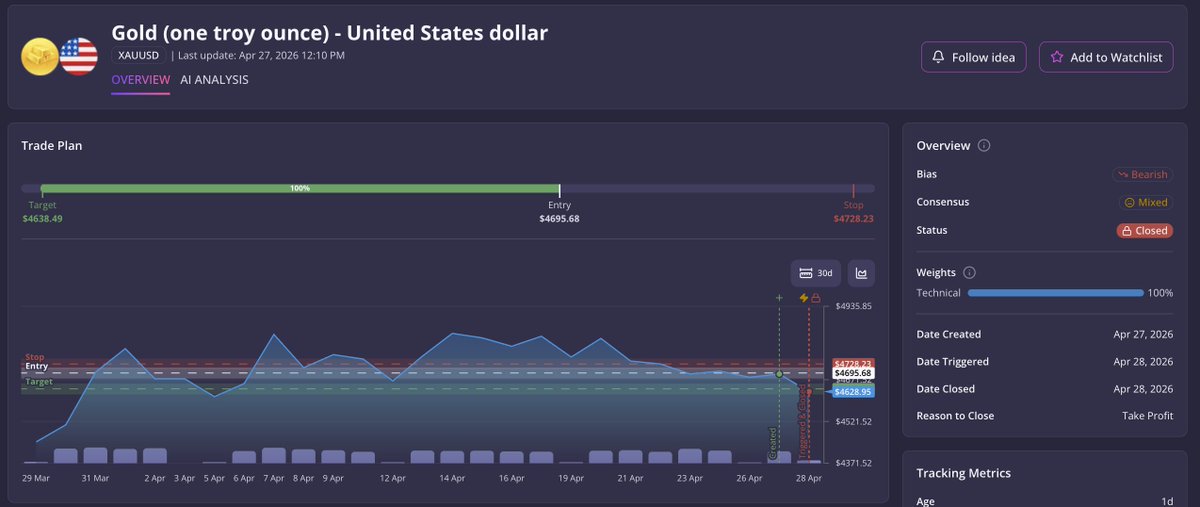Click the red lock Closed marker icon
The height and width of the screenshot is (507, 1200).
(815, 297)
